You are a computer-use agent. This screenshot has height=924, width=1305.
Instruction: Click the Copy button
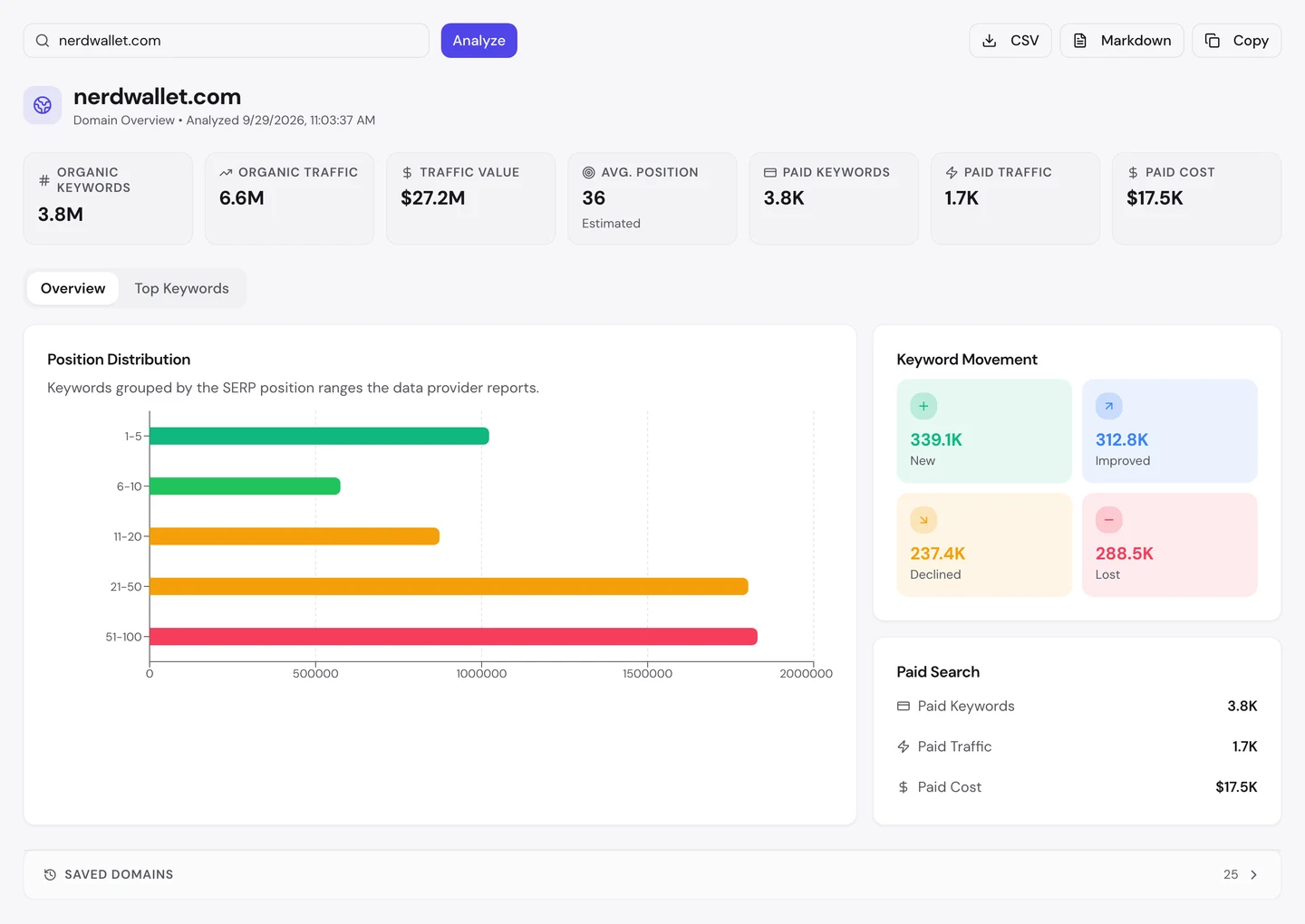[x=1236, y=41]
